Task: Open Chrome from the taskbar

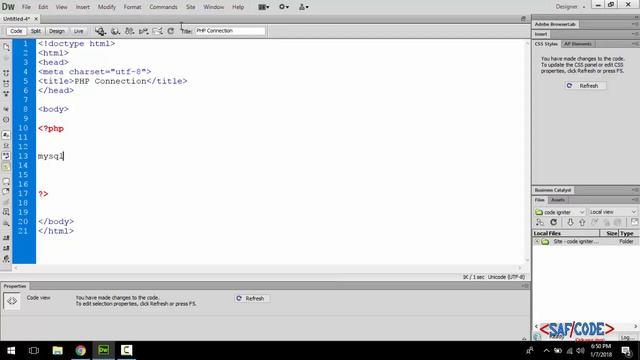Action: click(80, 350)
